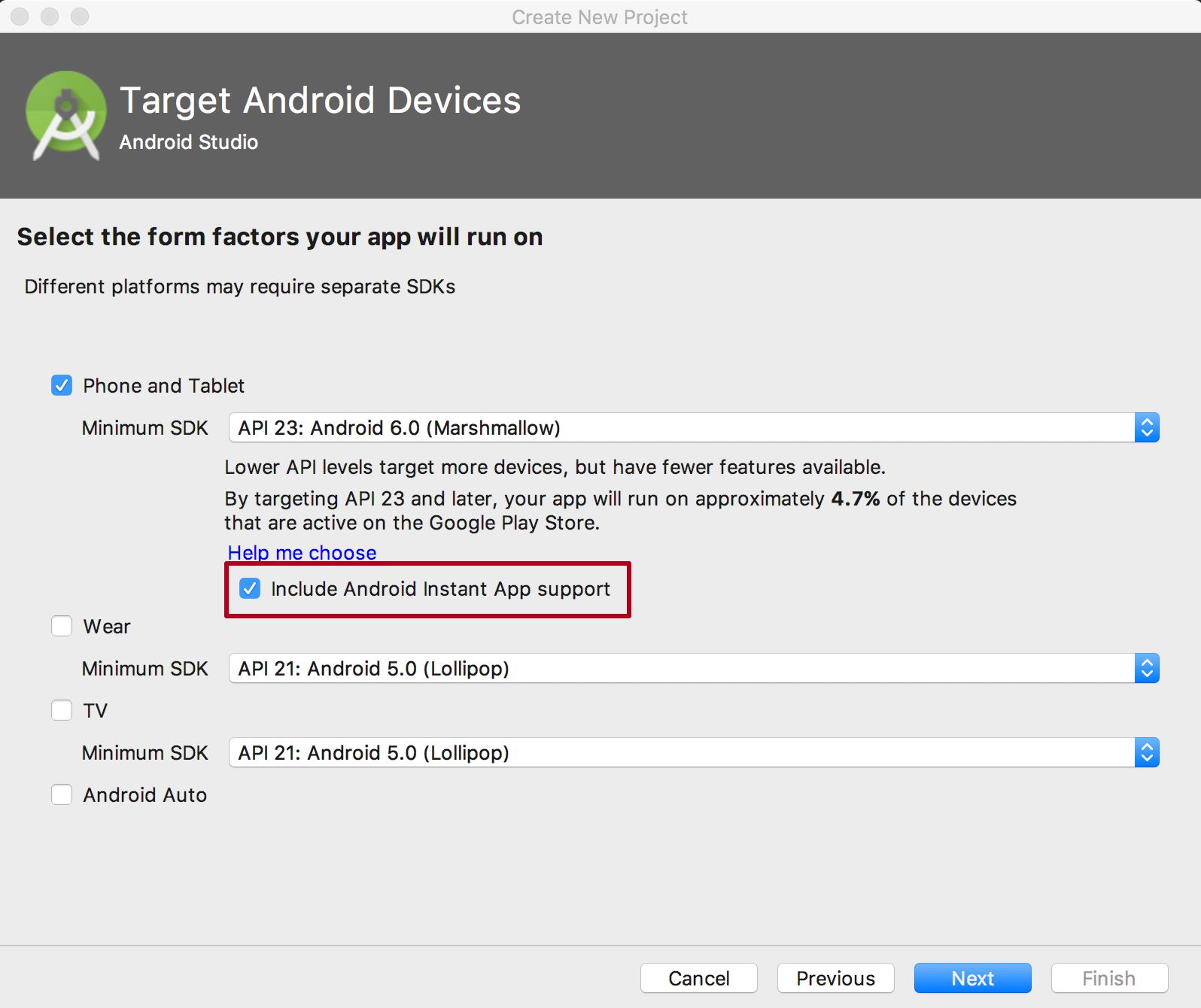
Task: Go back with the Previous button
Action: (x=836, y=978)
